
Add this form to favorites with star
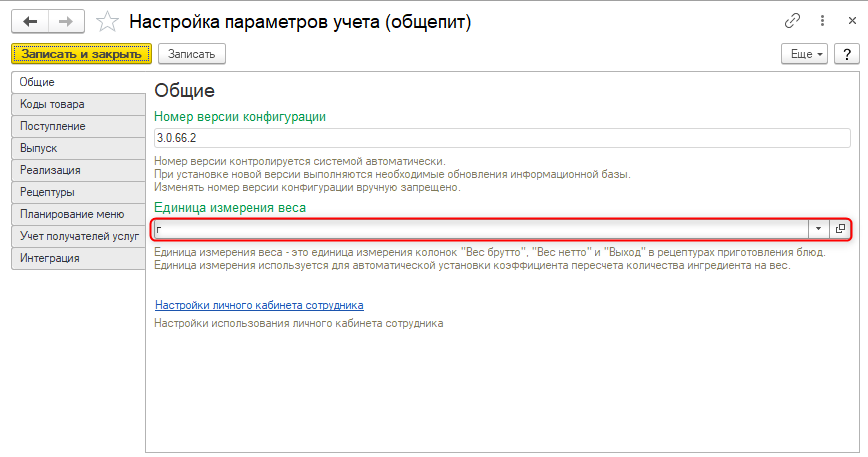point(110,21)
